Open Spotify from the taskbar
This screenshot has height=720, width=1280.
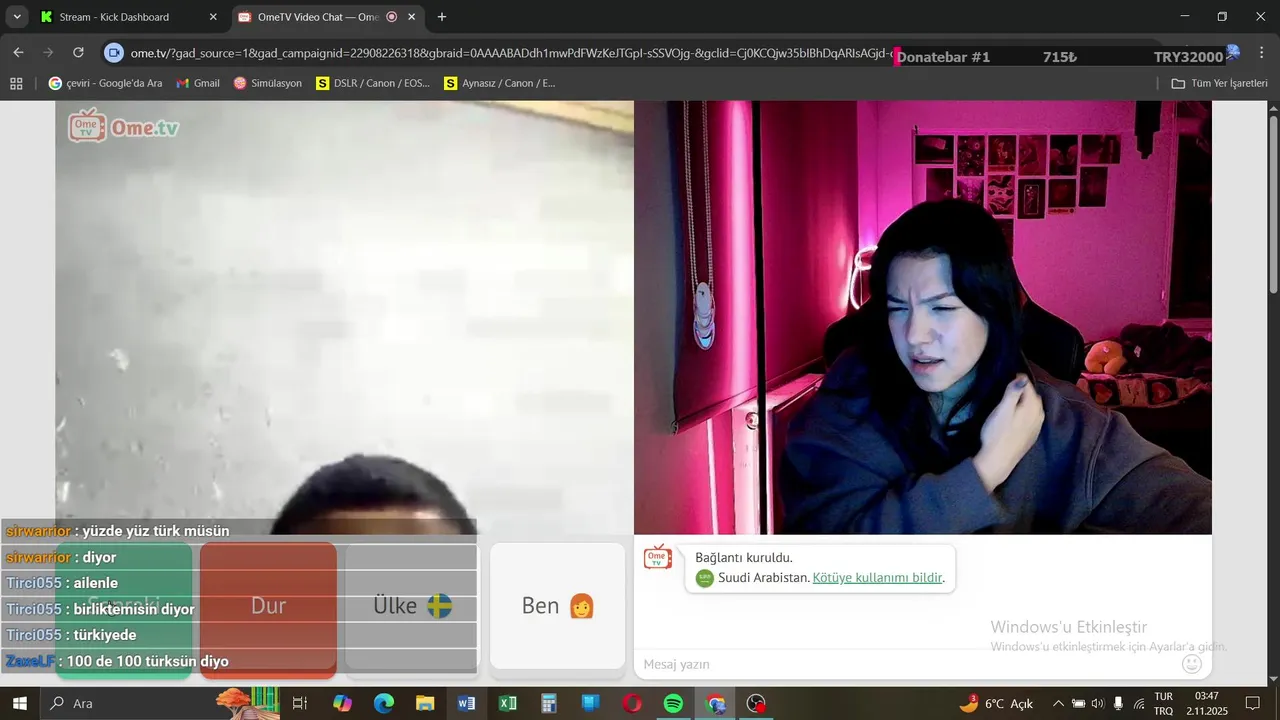(x=673, y=703)
